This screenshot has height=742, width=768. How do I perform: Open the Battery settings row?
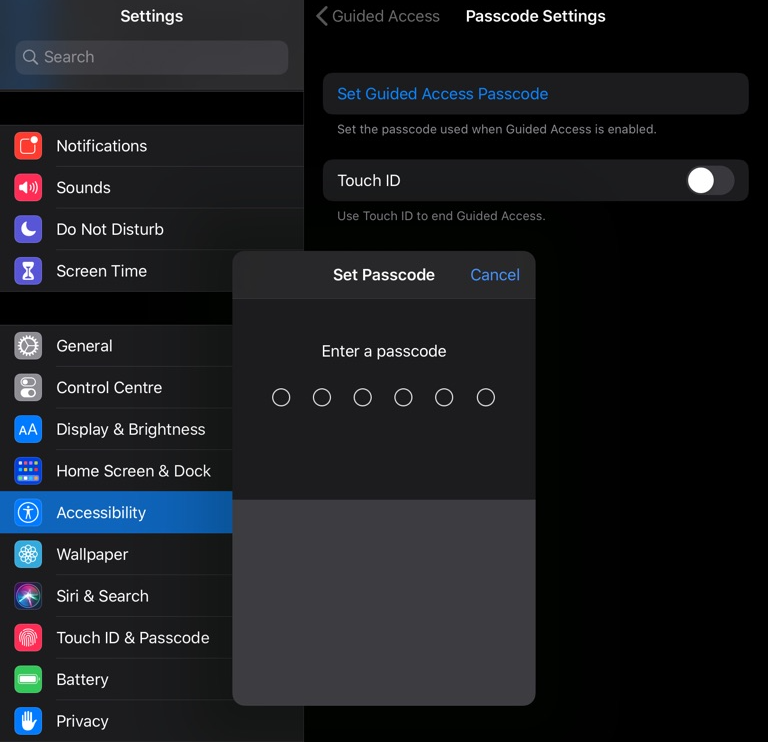point(83,680)
